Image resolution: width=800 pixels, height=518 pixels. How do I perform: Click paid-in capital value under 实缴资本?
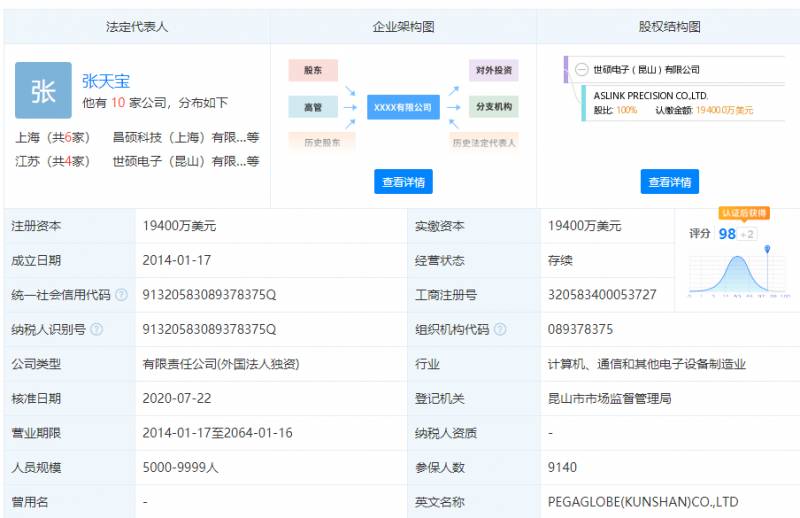coord(584,226)
